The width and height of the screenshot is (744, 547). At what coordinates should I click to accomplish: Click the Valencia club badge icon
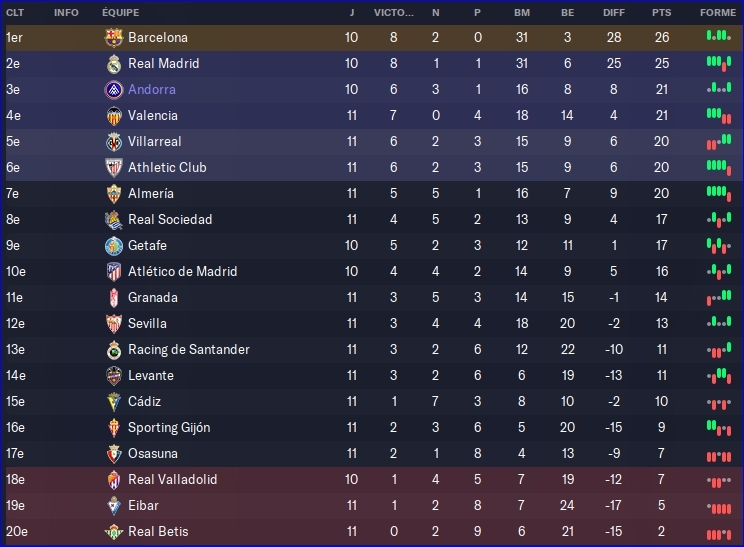pyautogui.click(x=113, y=115)
